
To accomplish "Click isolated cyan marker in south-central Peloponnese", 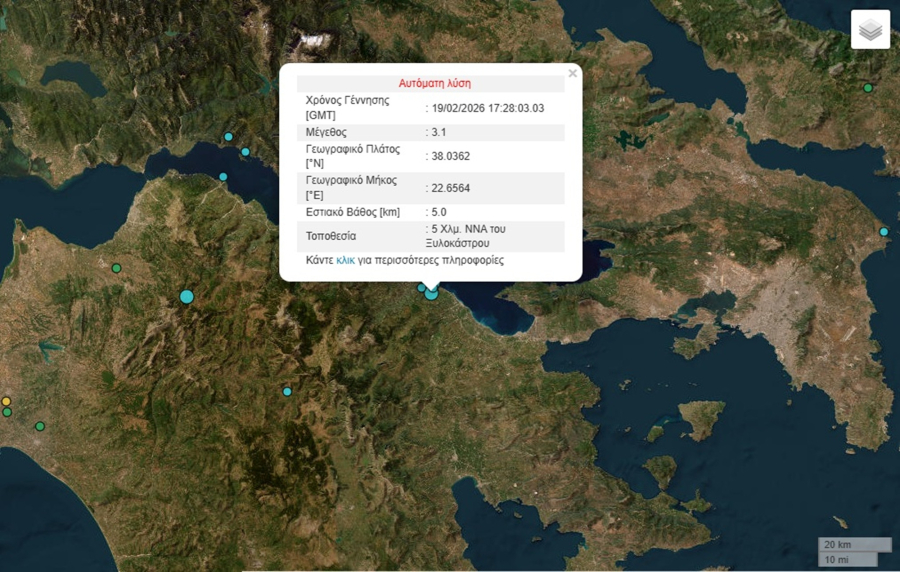I will pyautogui.click(x=287, y=391).
